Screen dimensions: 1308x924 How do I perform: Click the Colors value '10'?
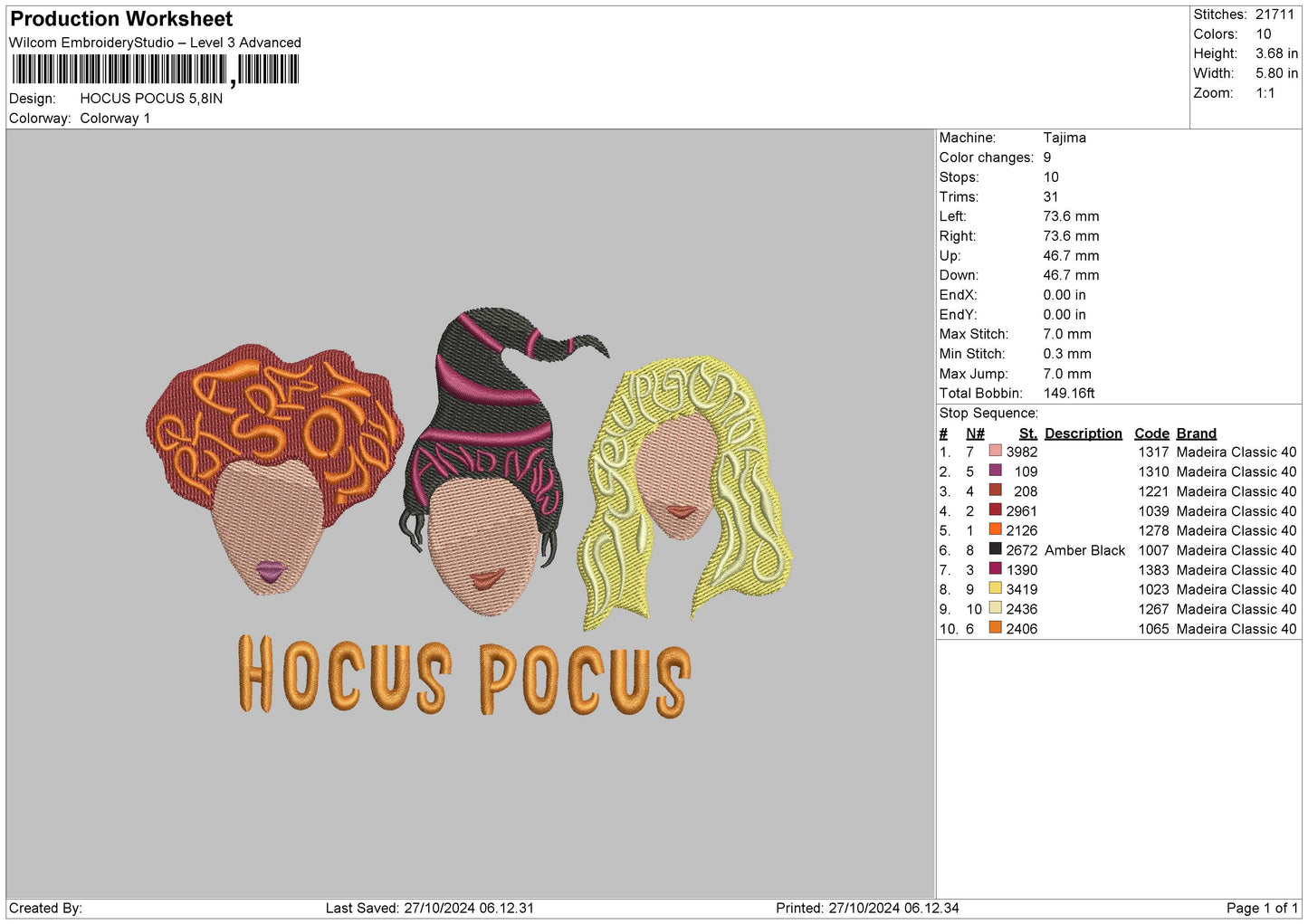[x=1264, y=34]
